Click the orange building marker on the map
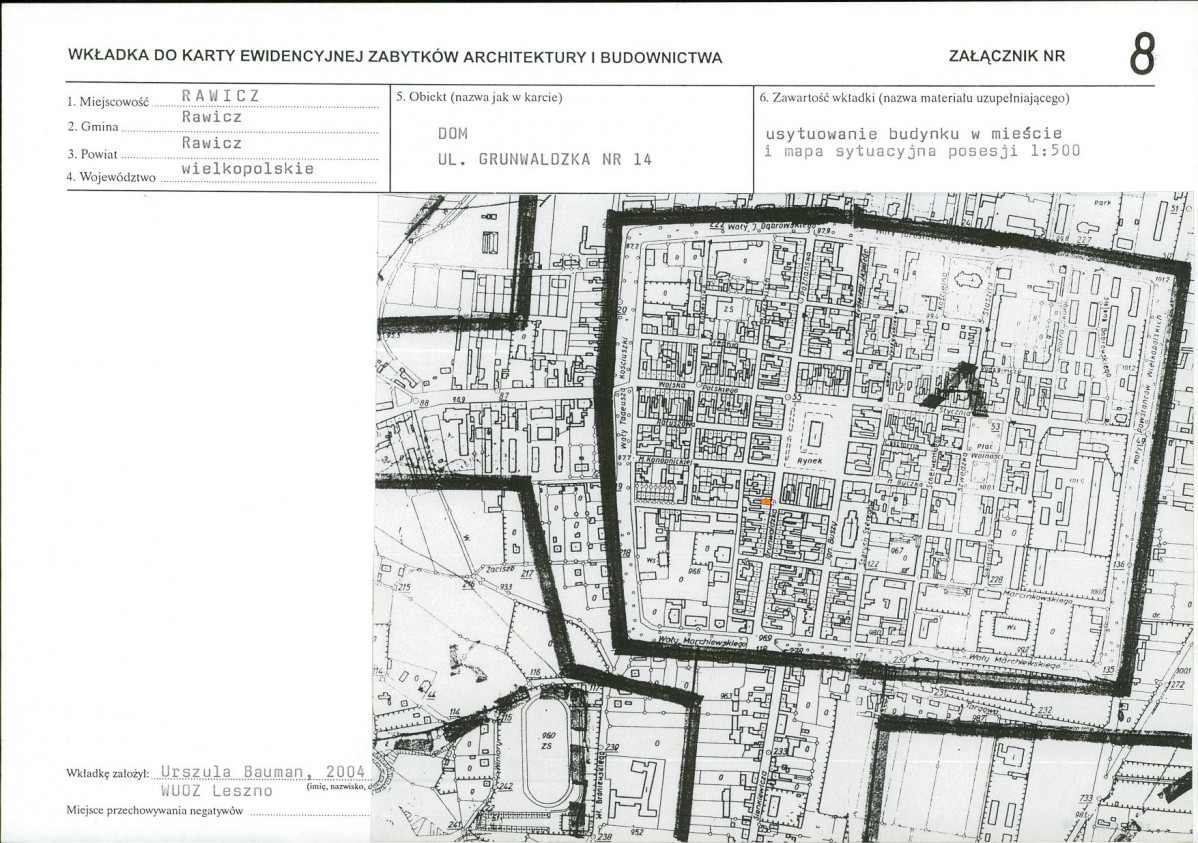This screenshot has height=843, width=1198. (x=766, y=501)
